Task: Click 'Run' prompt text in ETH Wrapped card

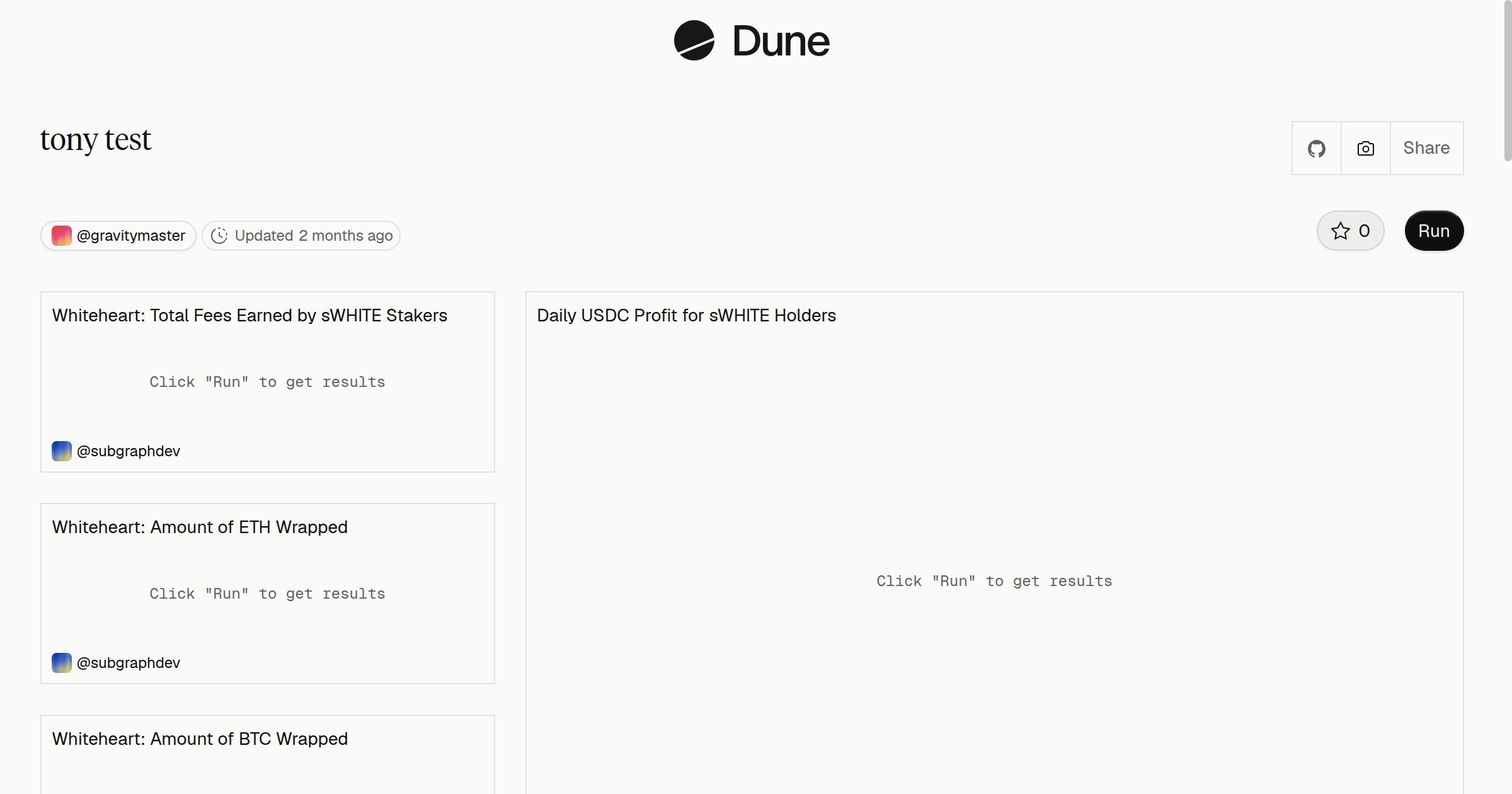Action: coord(267,594)
